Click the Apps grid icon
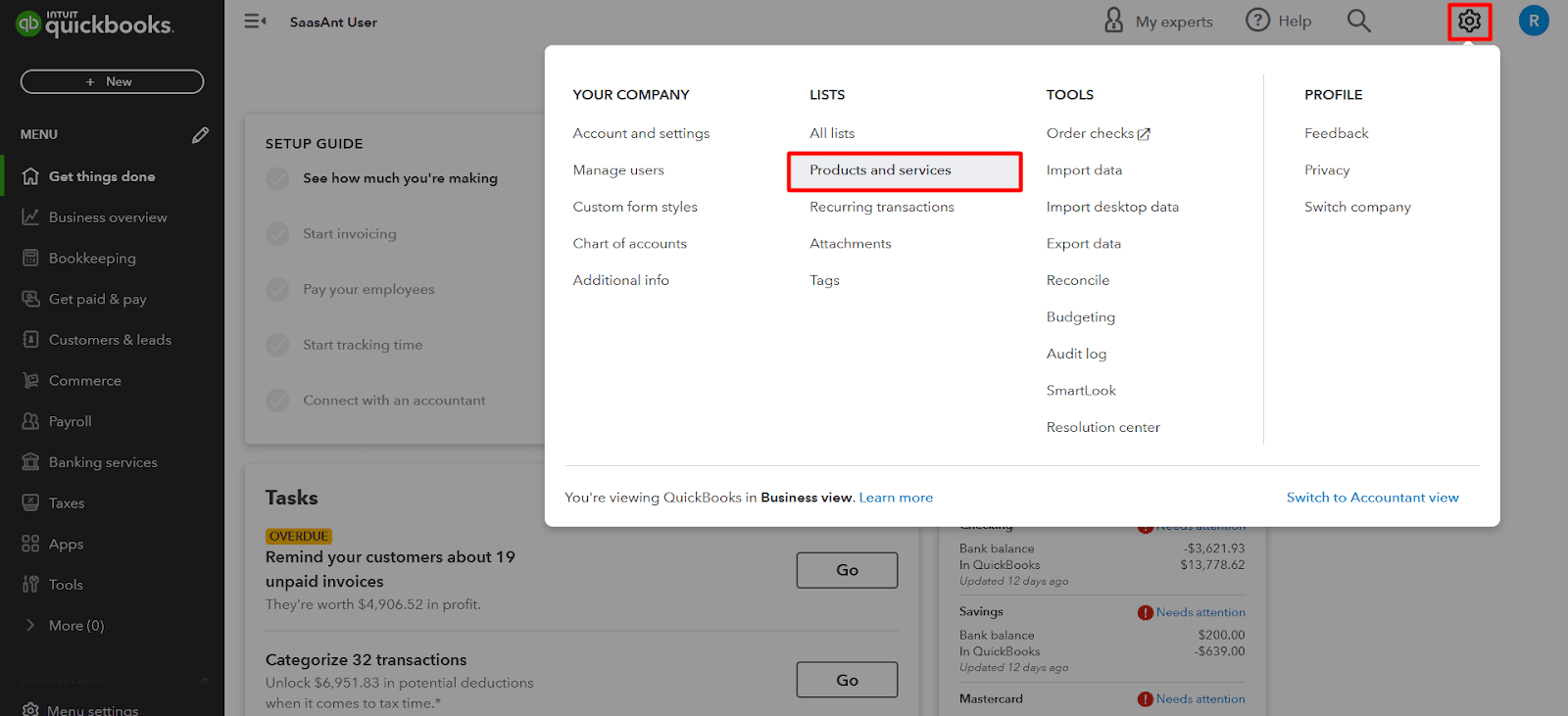 click(30, 544)
